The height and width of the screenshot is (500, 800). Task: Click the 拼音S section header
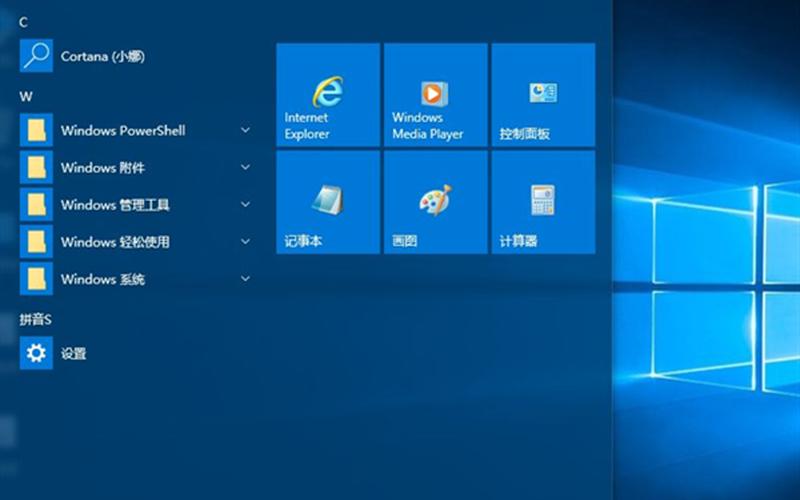[x=36, y=320]
